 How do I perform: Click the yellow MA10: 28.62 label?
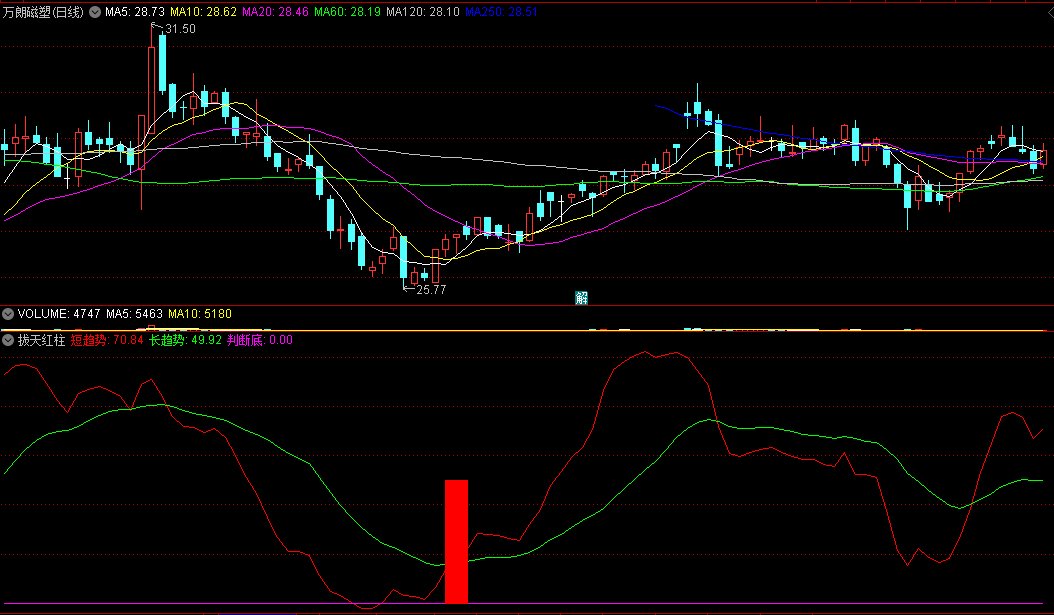(203, 12)
